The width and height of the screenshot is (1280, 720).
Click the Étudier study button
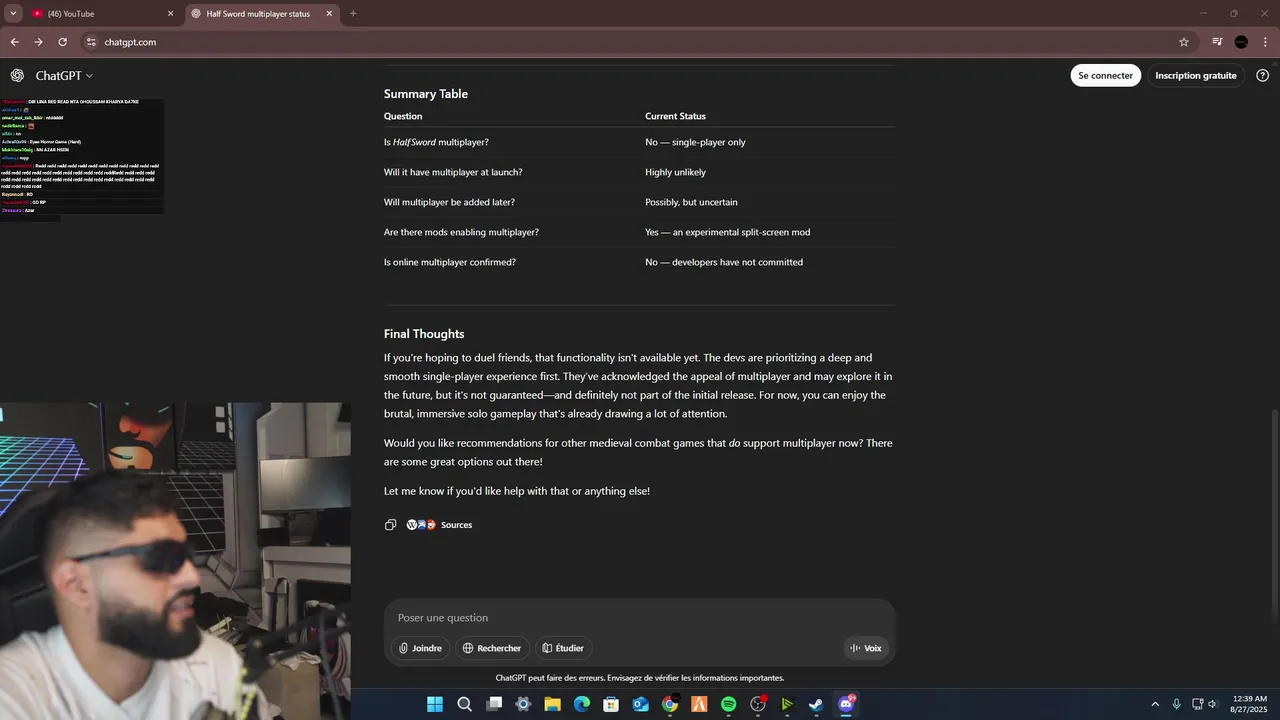click(x=563, y=648)
